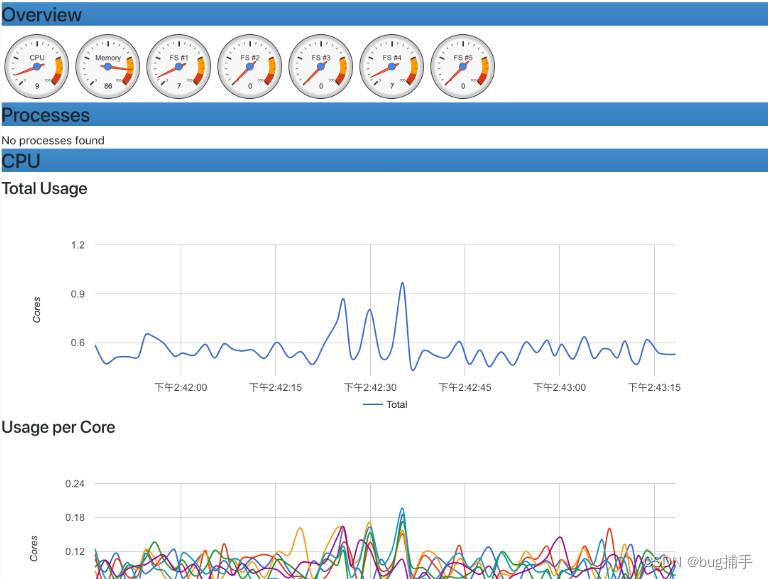Click the Overview section header
Image resolution: width=768 pixels, height=579 pixels.
pyautogui.click(x=384, y=14)
